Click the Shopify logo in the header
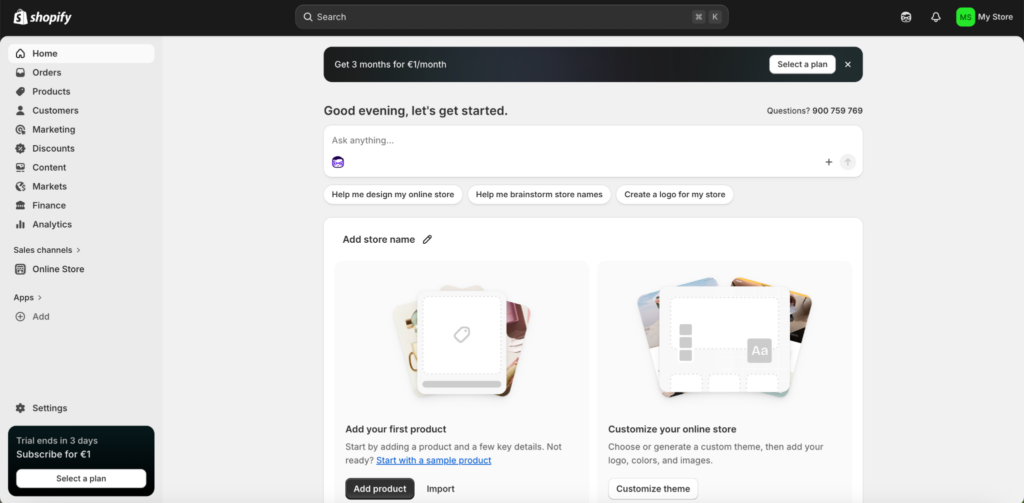This screenshot has height=503, width=1024. point(42,17)
